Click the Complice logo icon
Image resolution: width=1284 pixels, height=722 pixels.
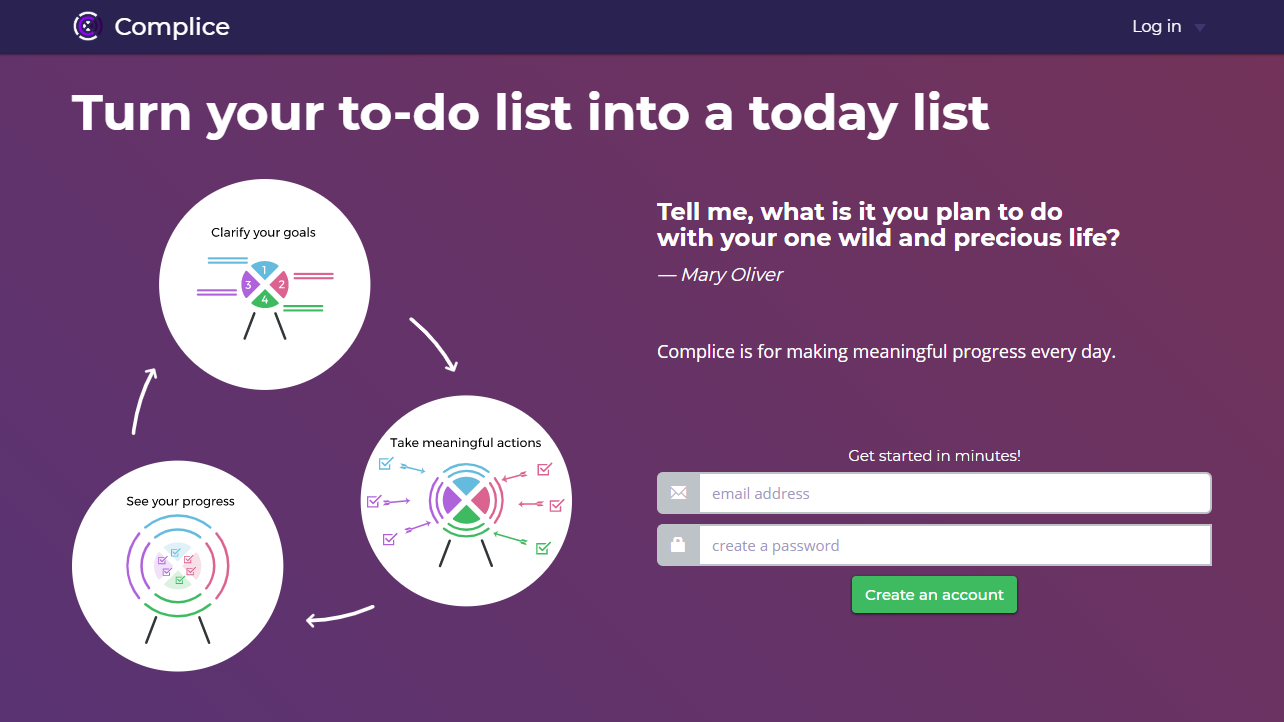click(x=88, y=27)
